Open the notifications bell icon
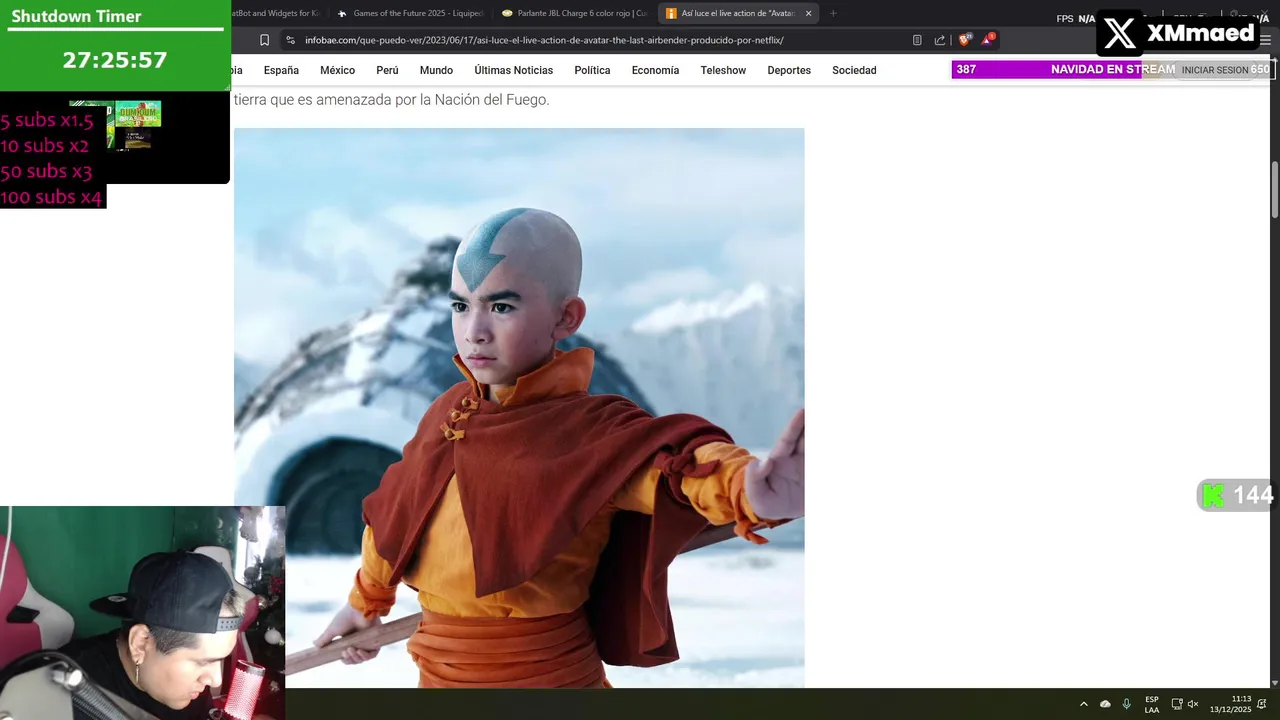This screenshot has height=720, width=1280. 1263,704
